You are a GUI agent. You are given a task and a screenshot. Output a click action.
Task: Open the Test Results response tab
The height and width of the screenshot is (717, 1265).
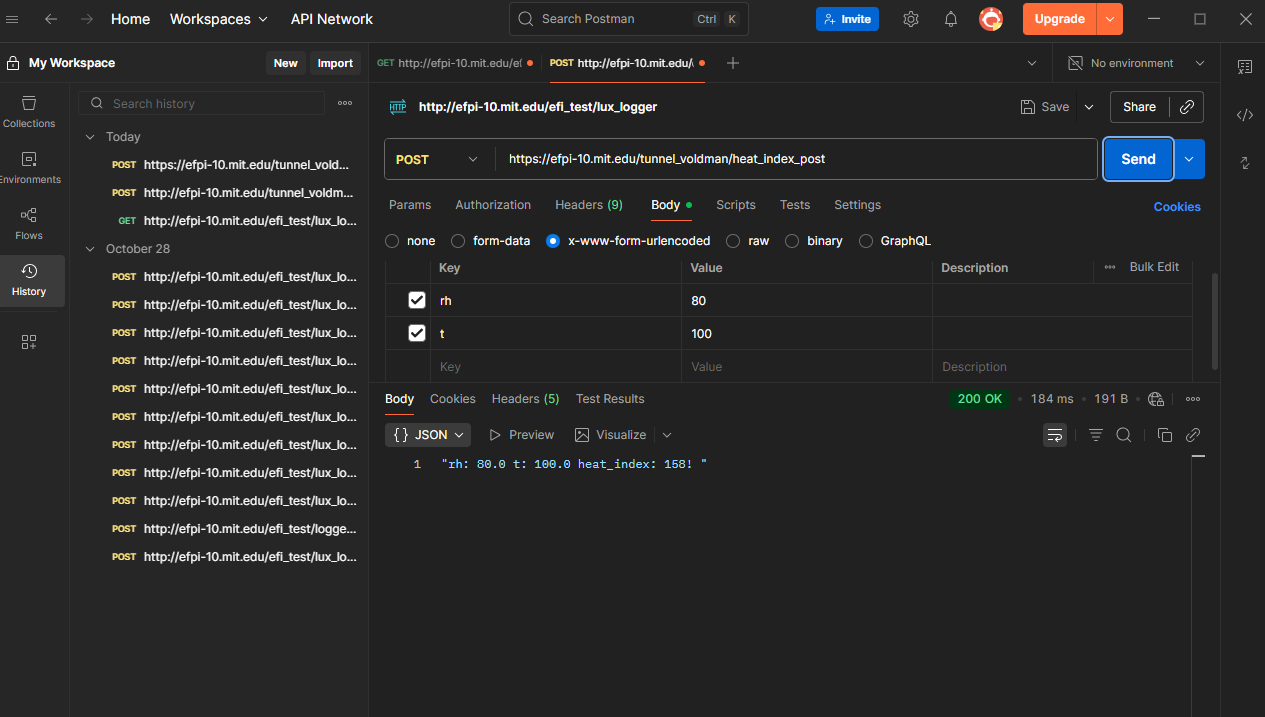coord(610,399)
